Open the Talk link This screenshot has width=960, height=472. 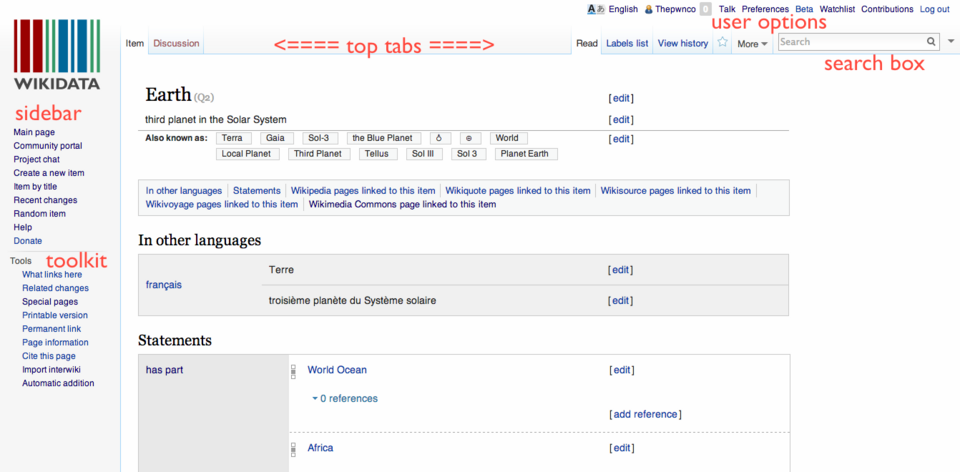pos(727,9)
